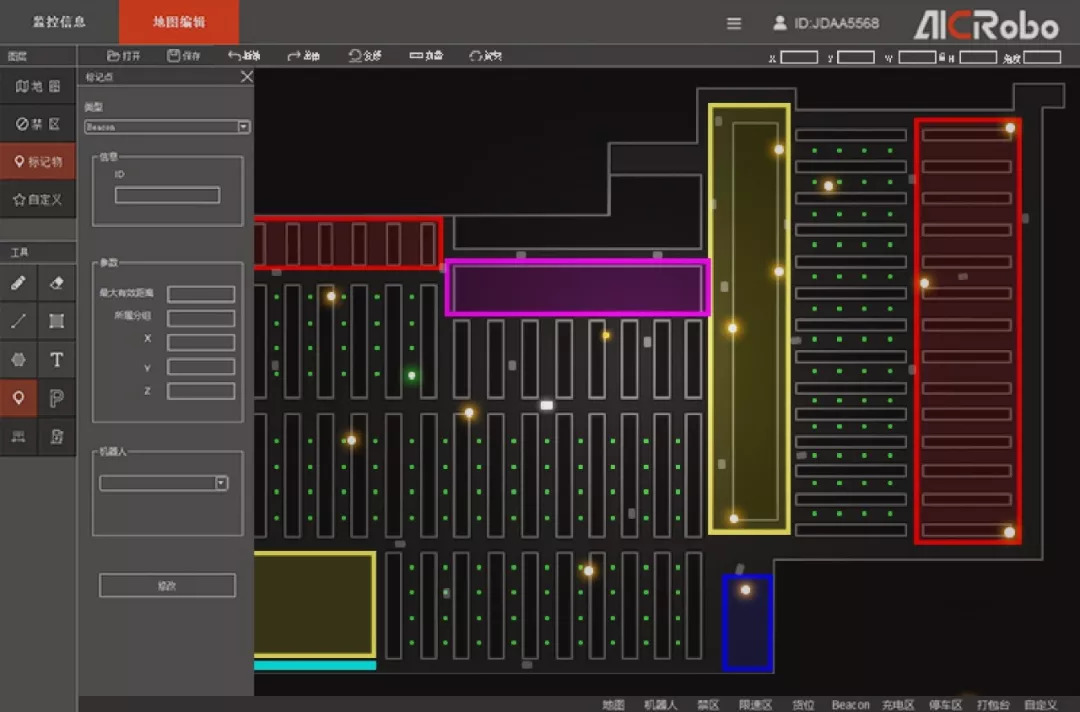The width and height of the screenshot is (1080, 712).
Task: Toggle the width-height lock icon
Action: click(x=941, y=57)
